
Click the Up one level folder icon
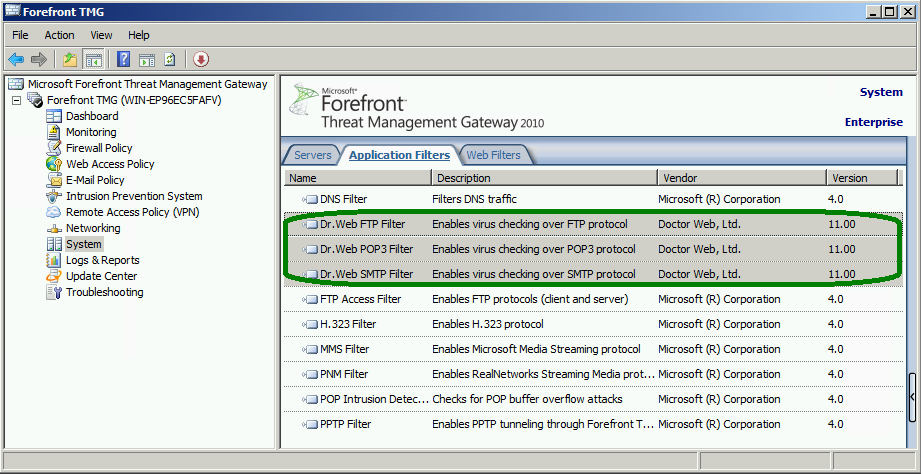[x=70, y=59]
